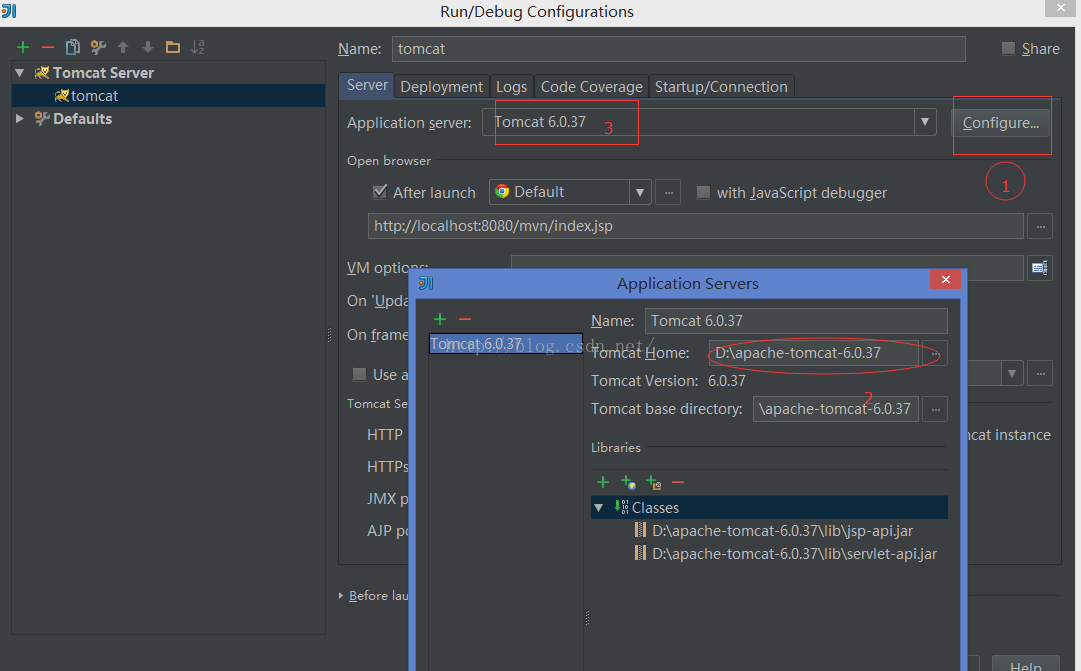Screen dimensions: 1081x671
Task: Click the Help button
Action: click(x=1026, y=663)
